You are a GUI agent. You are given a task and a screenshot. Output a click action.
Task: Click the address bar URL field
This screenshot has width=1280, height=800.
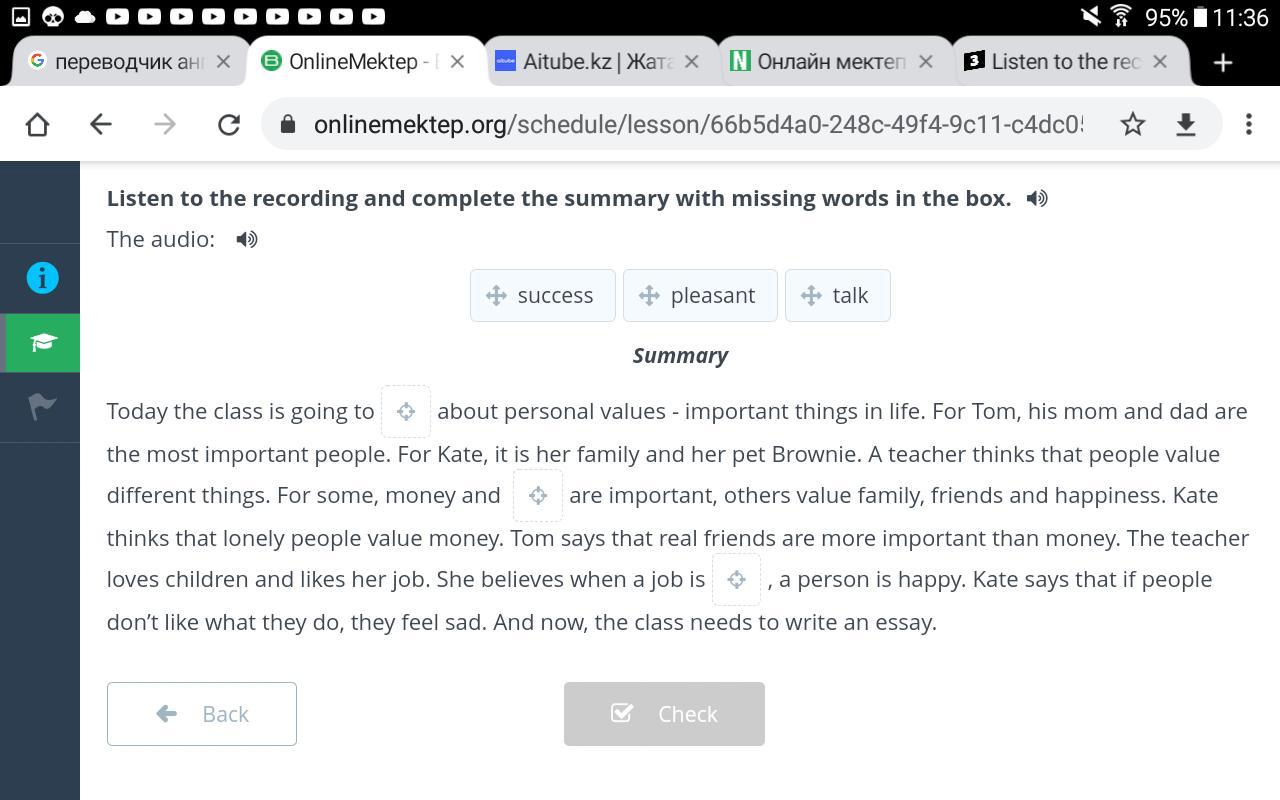coord(696,124)
